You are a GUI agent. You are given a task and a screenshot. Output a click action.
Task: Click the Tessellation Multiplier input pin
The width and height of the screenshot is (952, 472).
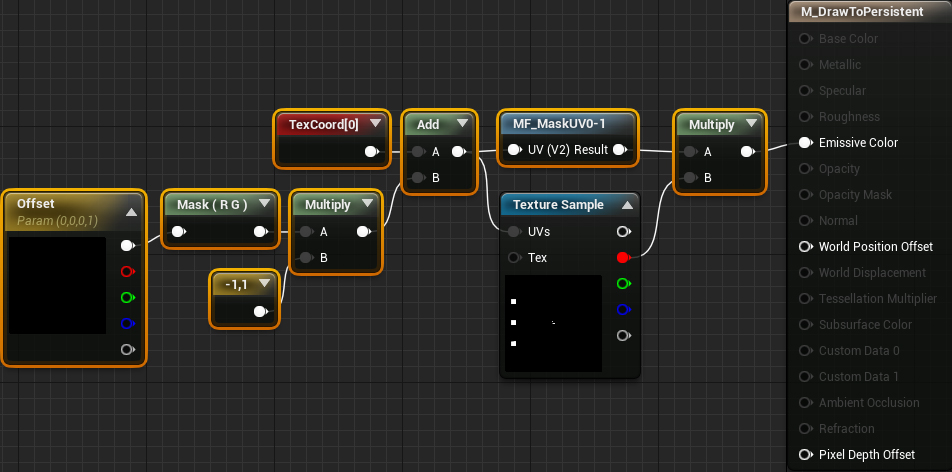tap(806, 298)
